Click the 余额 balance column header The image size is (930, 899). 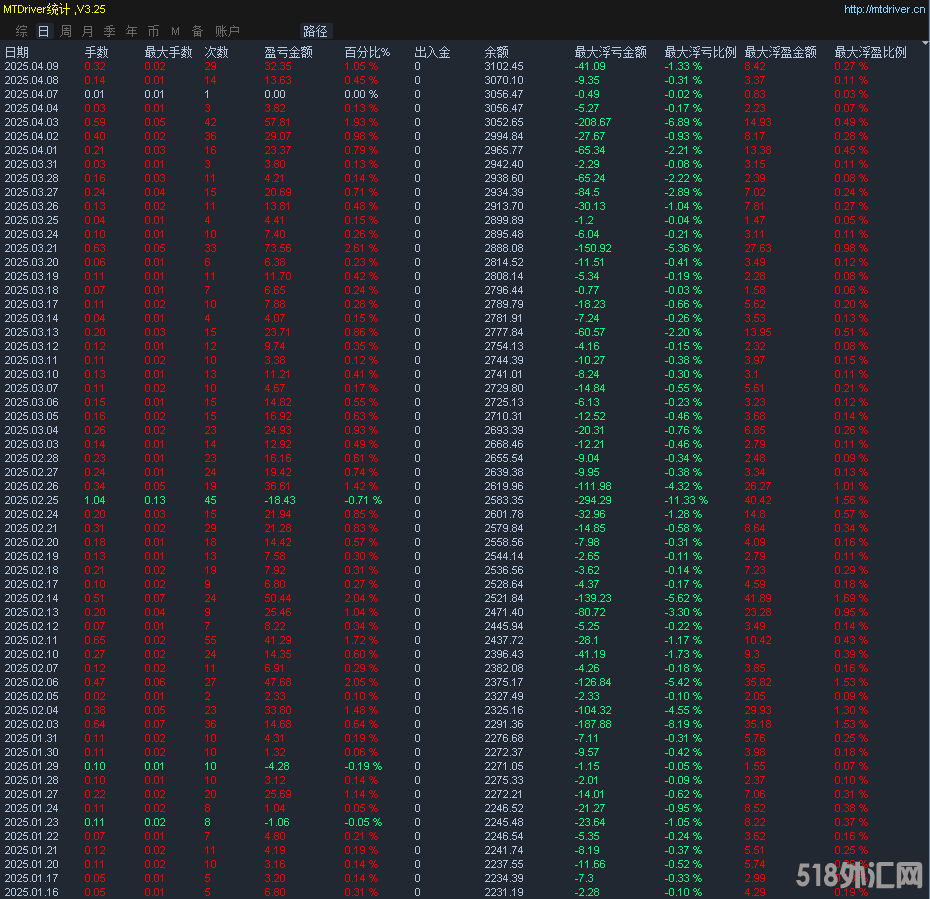(496, 52)
